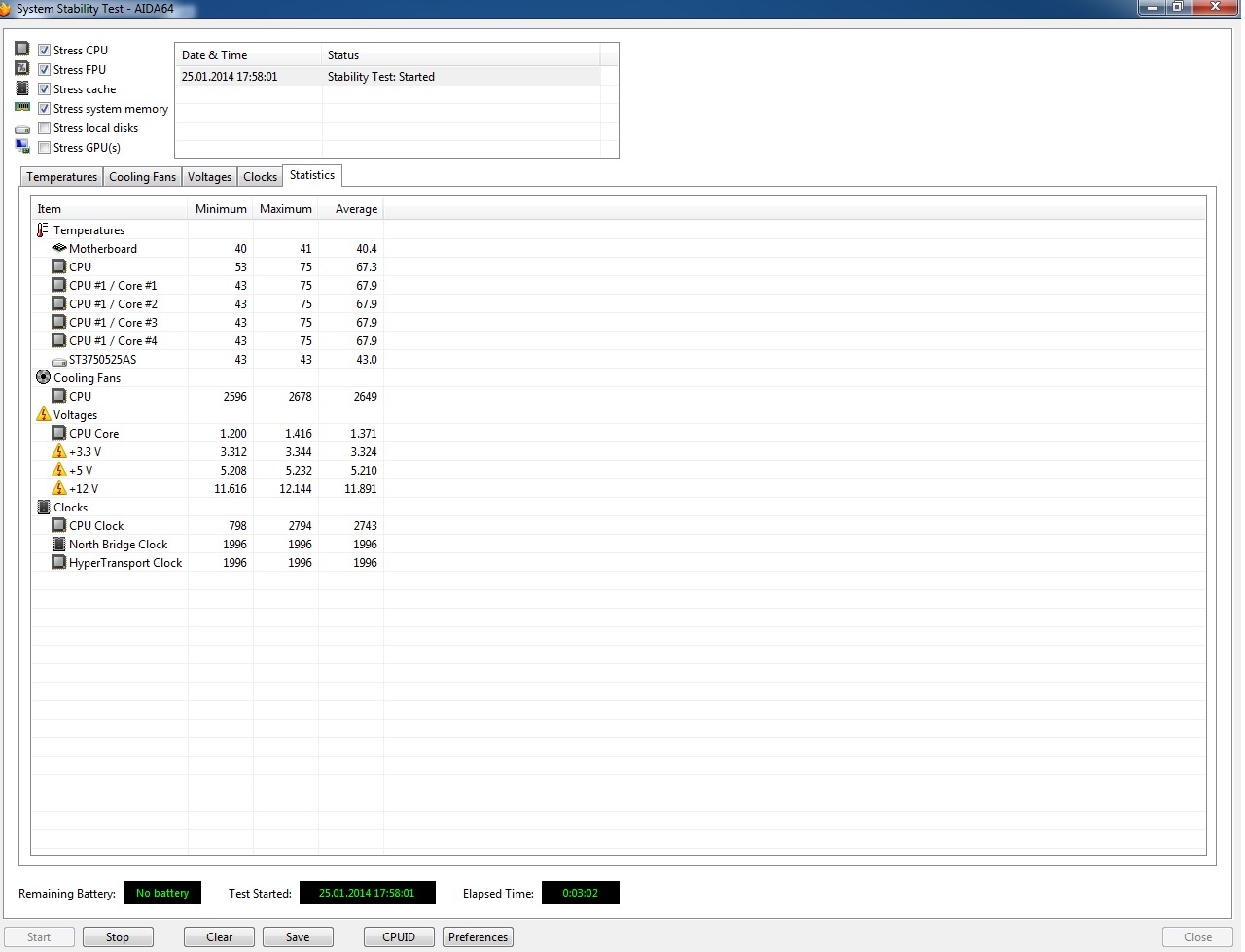1245x952 pixels.
Task: Click the icon on the CPU Clock row
Action: pyautogui.click(x=59, y=525)
